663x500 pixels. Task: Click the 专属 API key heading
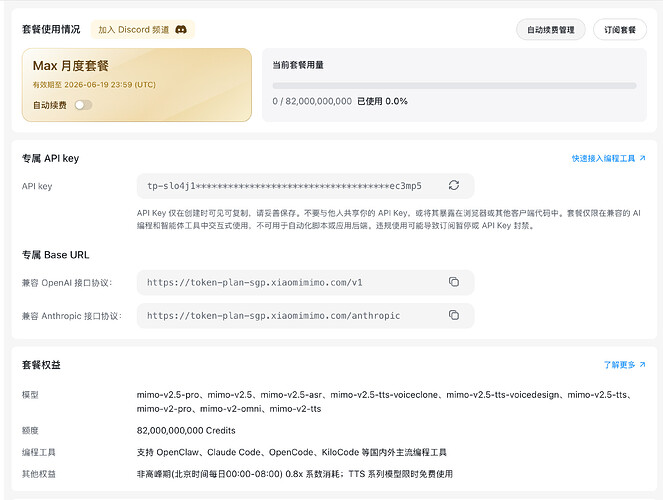tap(50, 158)
